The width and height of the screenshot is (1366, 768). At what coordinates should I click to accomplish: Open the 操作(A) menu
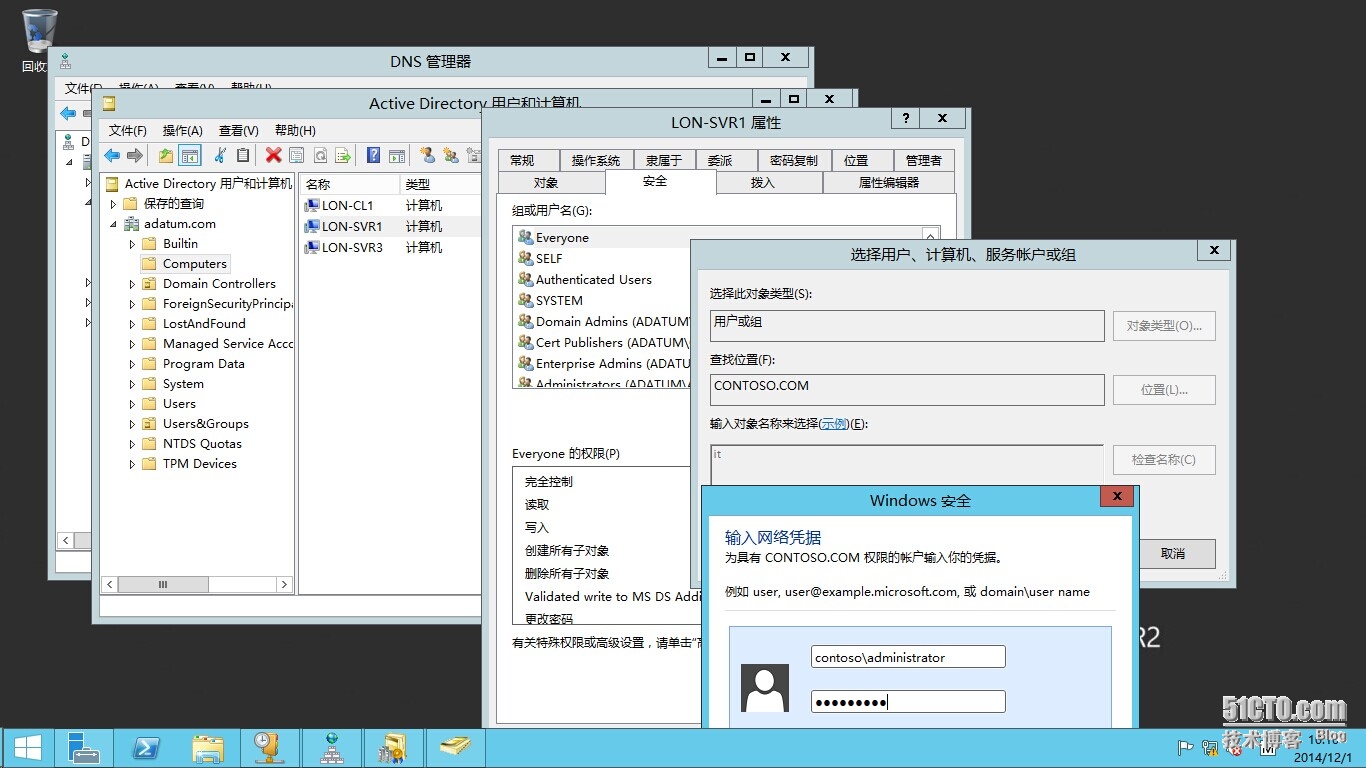[183, 130]
